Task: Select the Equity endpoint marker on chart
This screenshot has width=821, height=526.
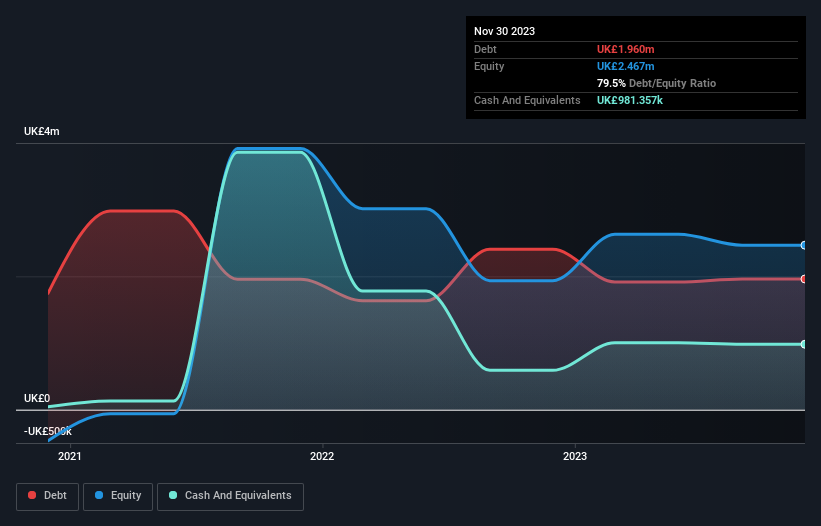Action: (804, 245)
